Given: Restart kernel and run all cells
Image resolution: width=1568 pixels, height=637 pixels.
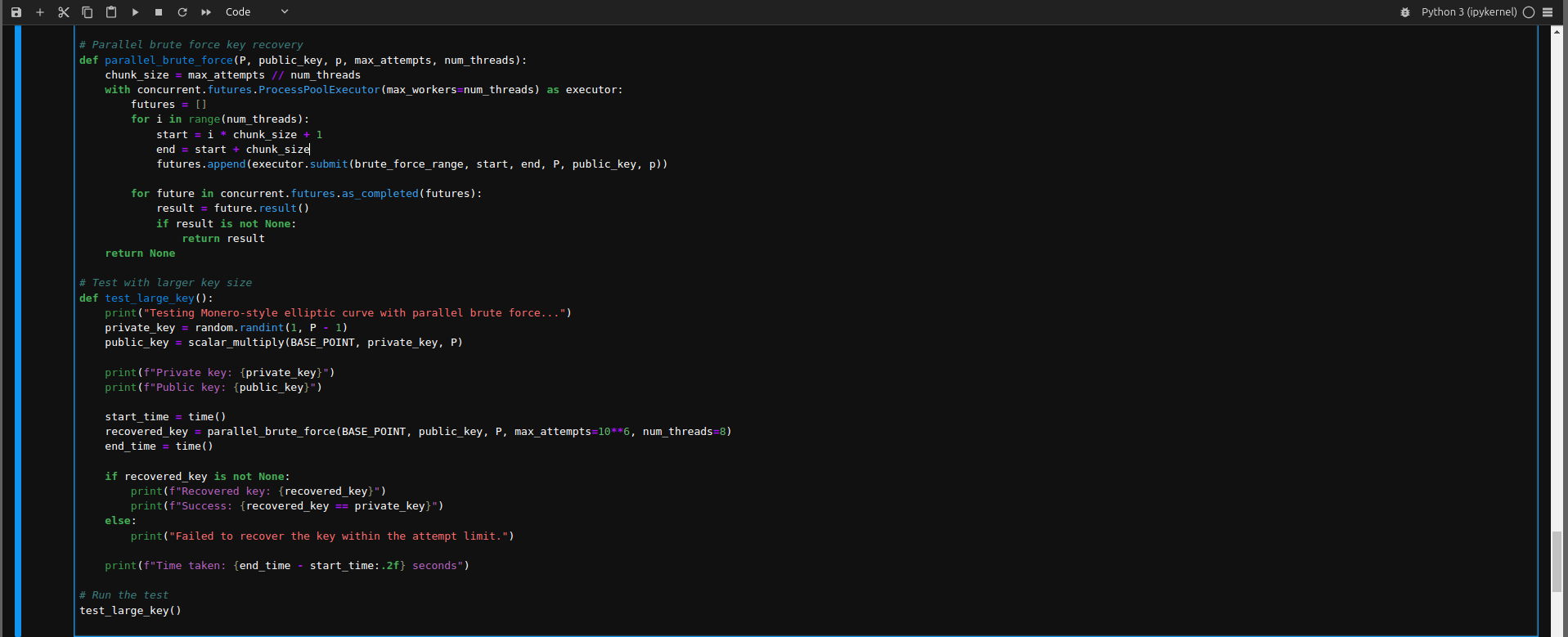Looking at the screenshot, I should (x=206, y=12).
